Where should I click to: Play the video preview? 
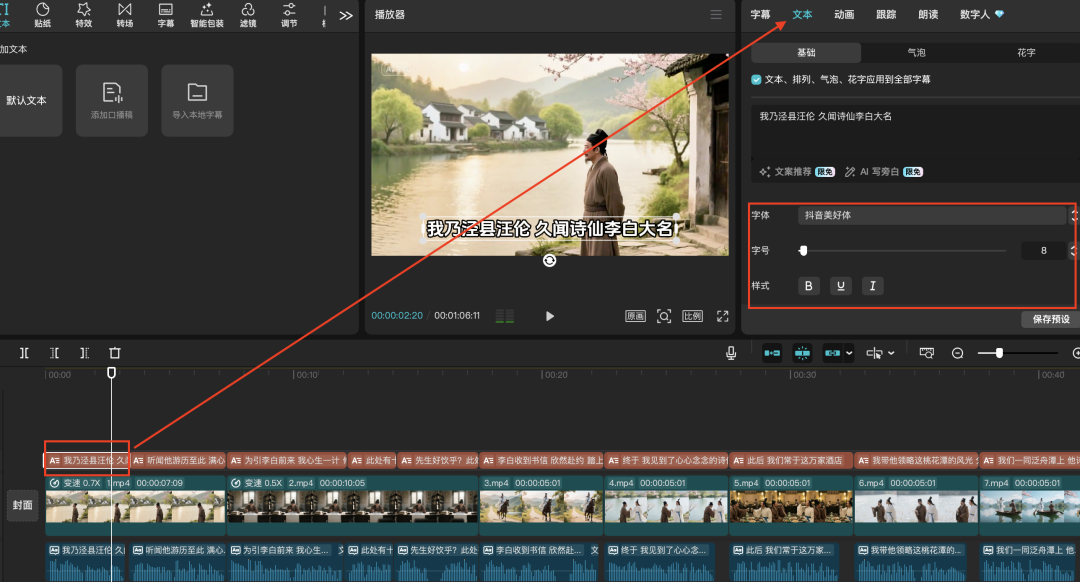point(549,316)
